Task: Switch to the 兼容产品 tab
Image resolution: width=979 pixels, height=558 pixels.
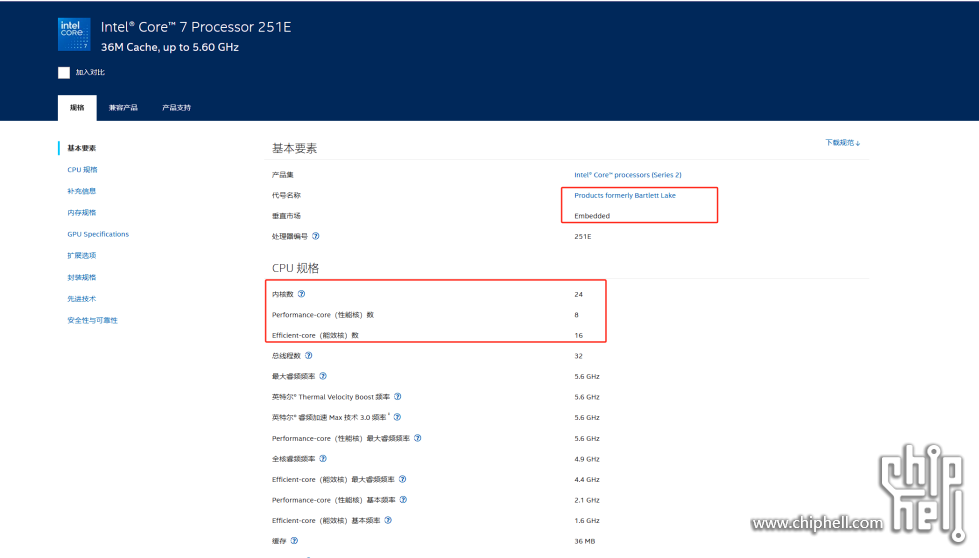Action: click(x=123, y=107)
